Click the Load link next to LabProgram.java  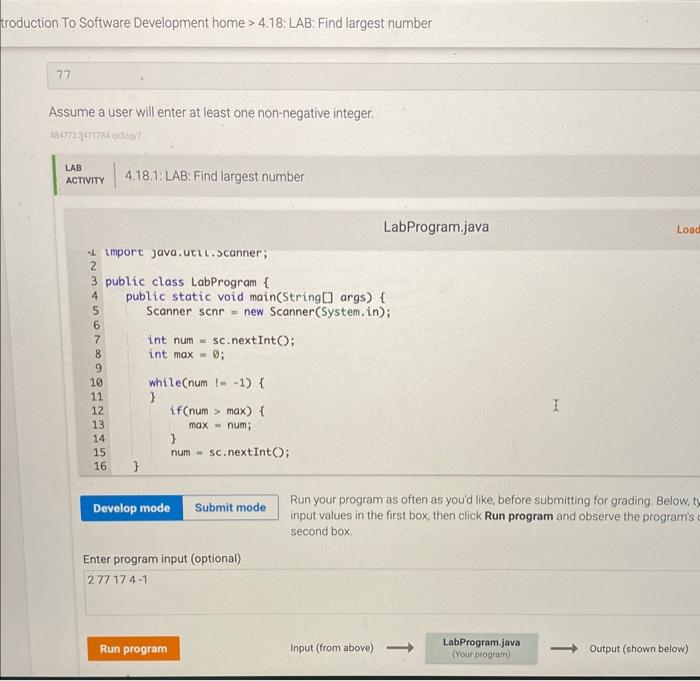[x=688, y=230]
